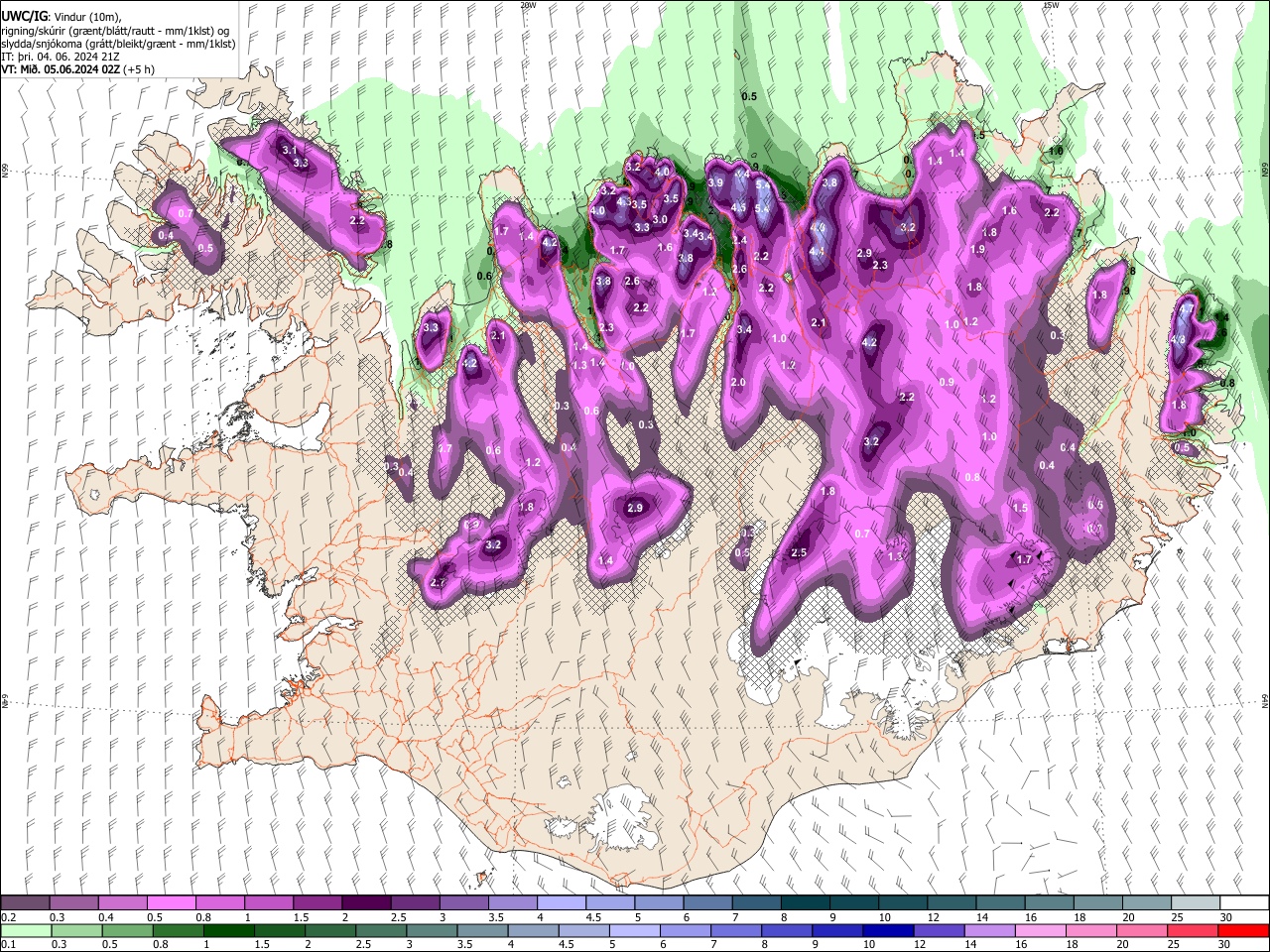Select the palest green swatch above label 0.1

25,930
